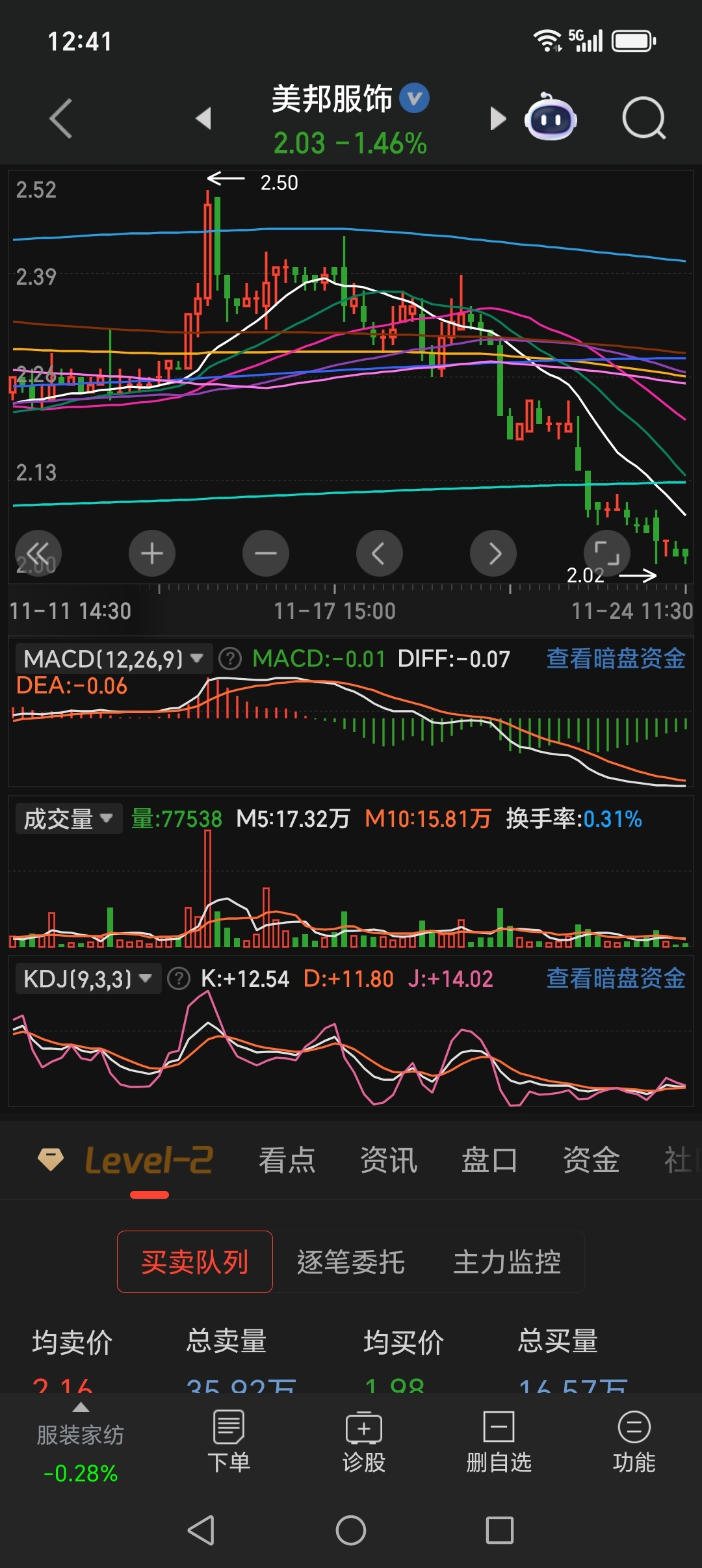This screenshot has width=702, height=1568.
Task: Tap 换手率:0.31% value
Action: (x=574, y=818)
